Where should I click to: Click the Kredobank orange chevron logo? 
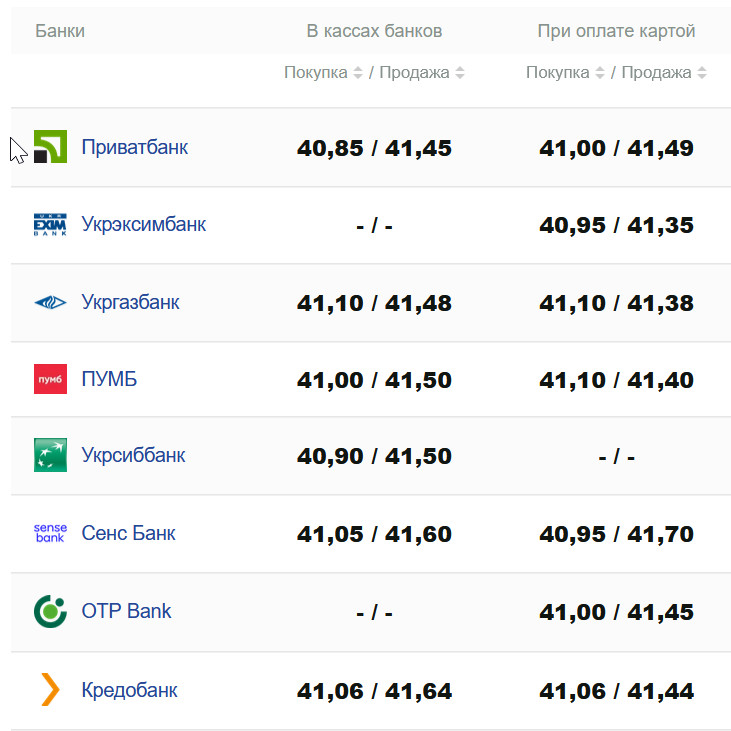tap(50, 690)
